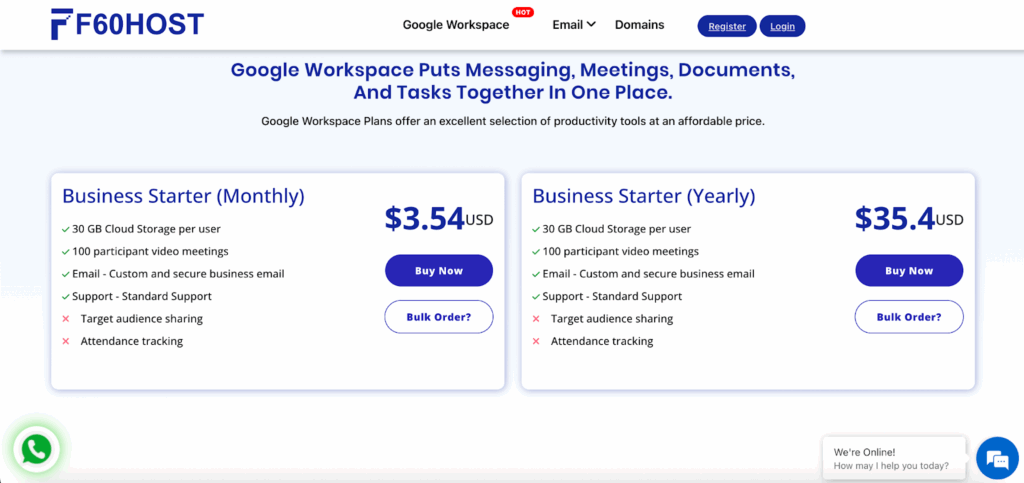Click the HOT badge on Google Workspace
This screenshot has width=1024, height=483.
[522, 12]
